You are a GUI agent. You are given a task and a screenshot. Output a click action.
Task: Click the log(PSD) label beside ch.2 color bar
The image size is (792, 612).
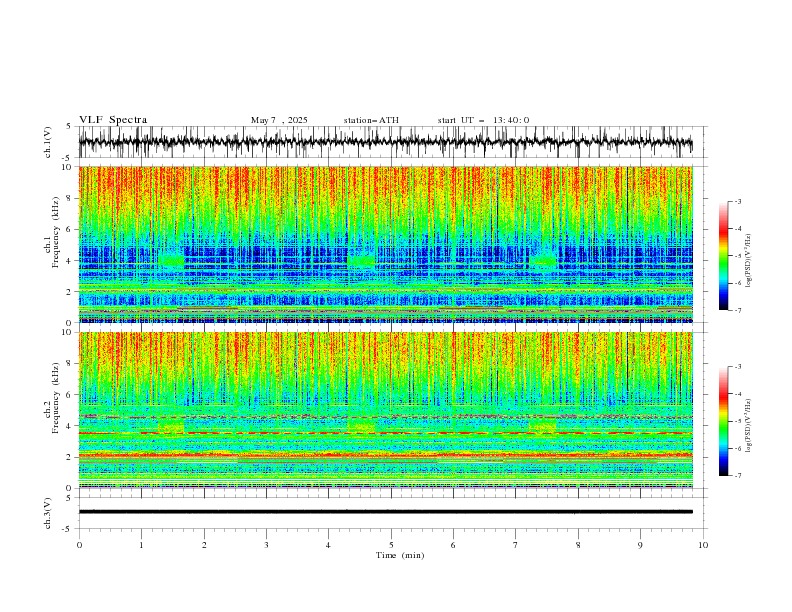click(x=748, y=425)
